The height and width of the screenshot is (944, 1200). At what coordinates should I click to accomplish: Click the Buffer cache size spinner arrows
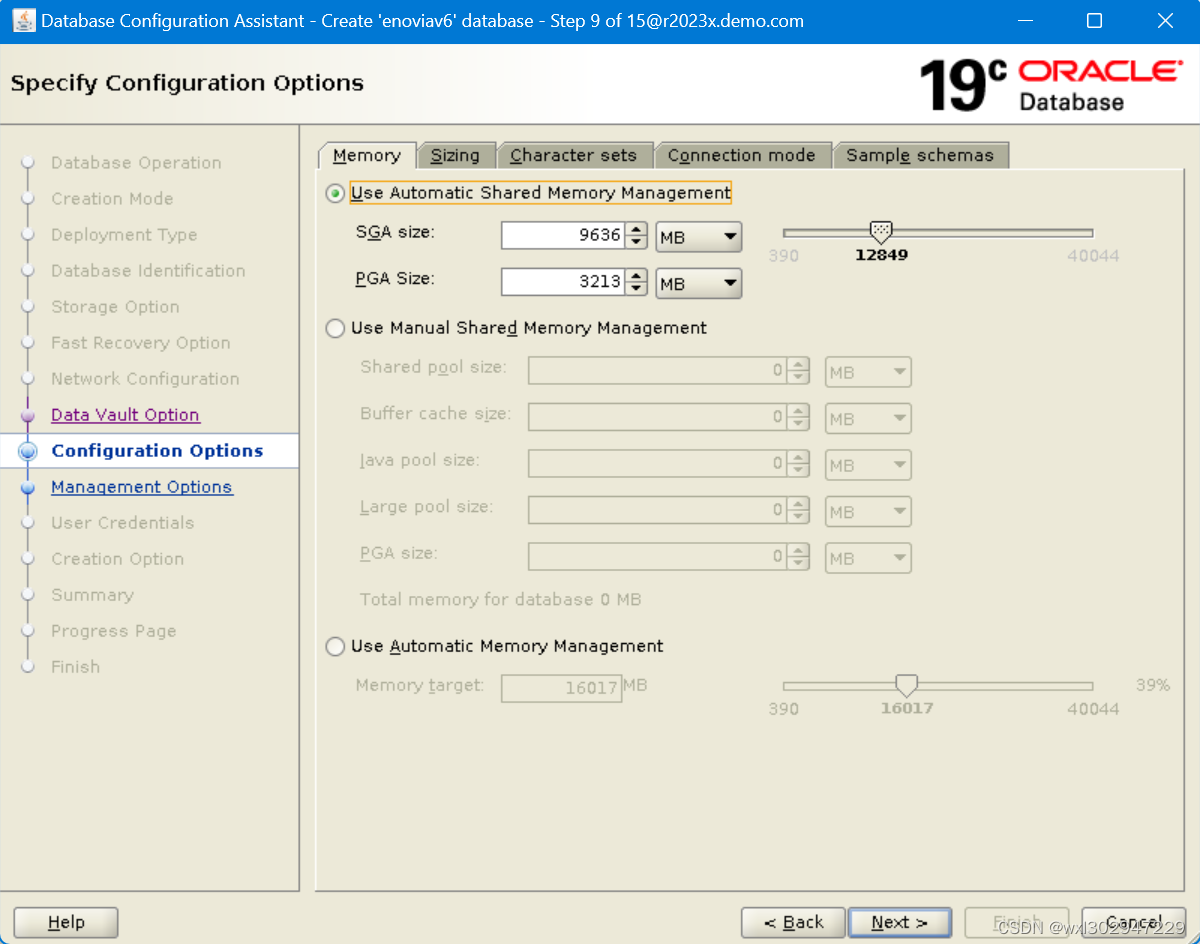click(x=798, y=417)
